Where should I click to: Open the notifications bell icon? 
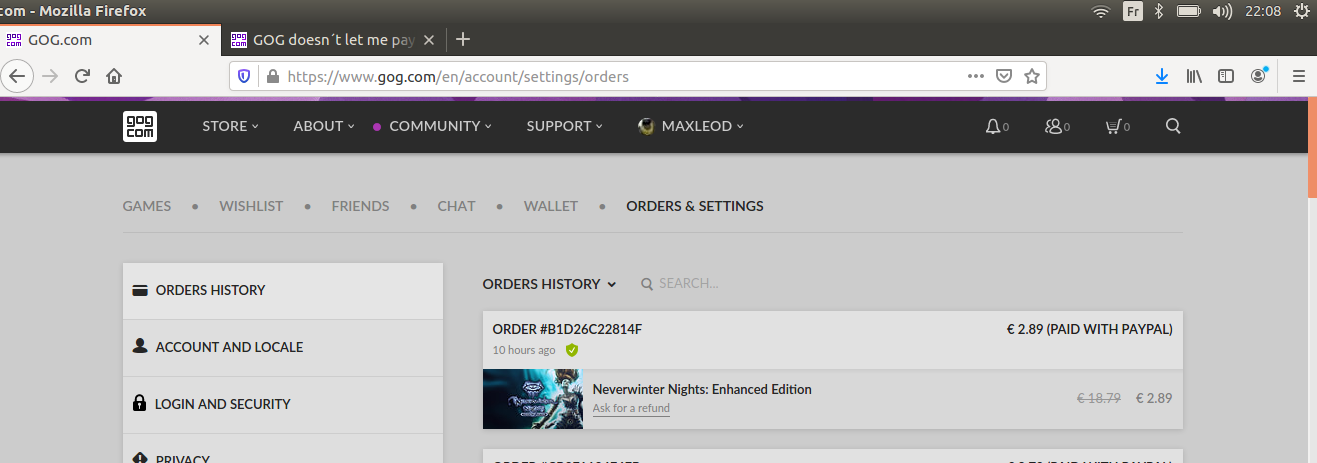(992, 126)
